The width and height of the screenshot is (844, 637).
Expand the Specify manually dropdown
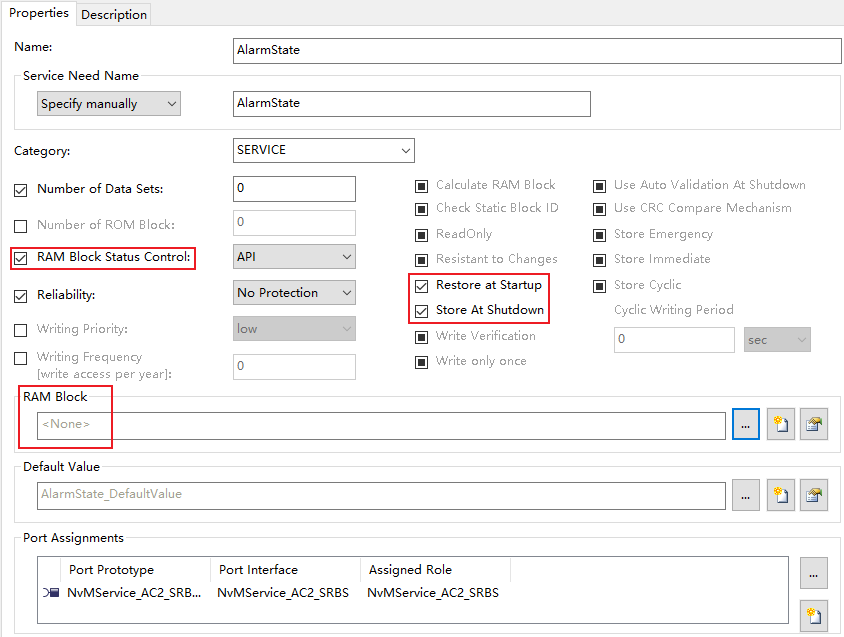(108, 104)
